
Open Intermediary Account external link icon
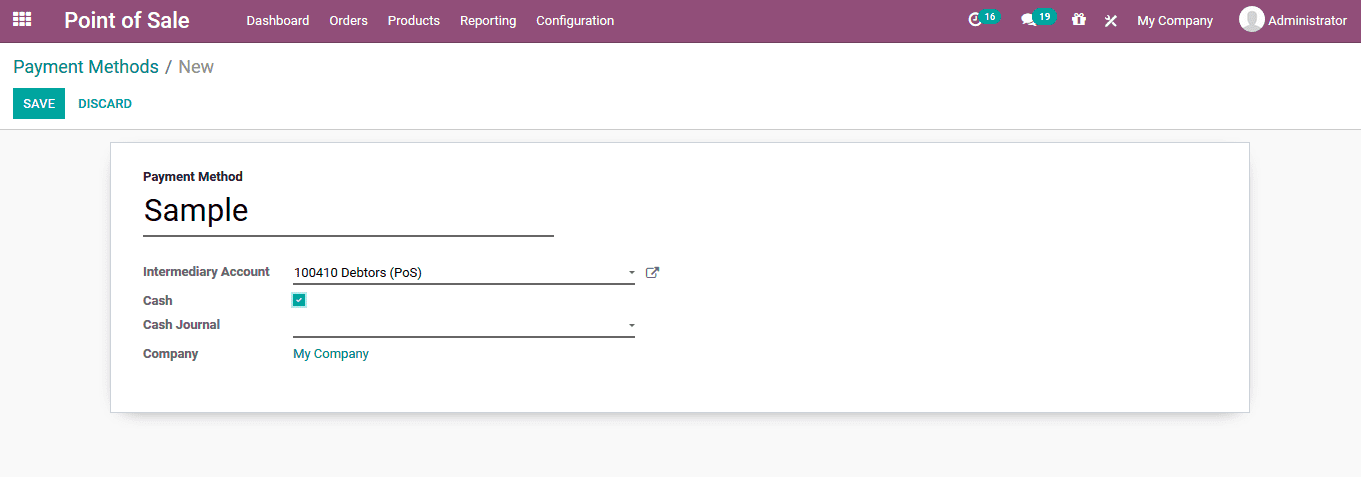[x=652, y=272]
